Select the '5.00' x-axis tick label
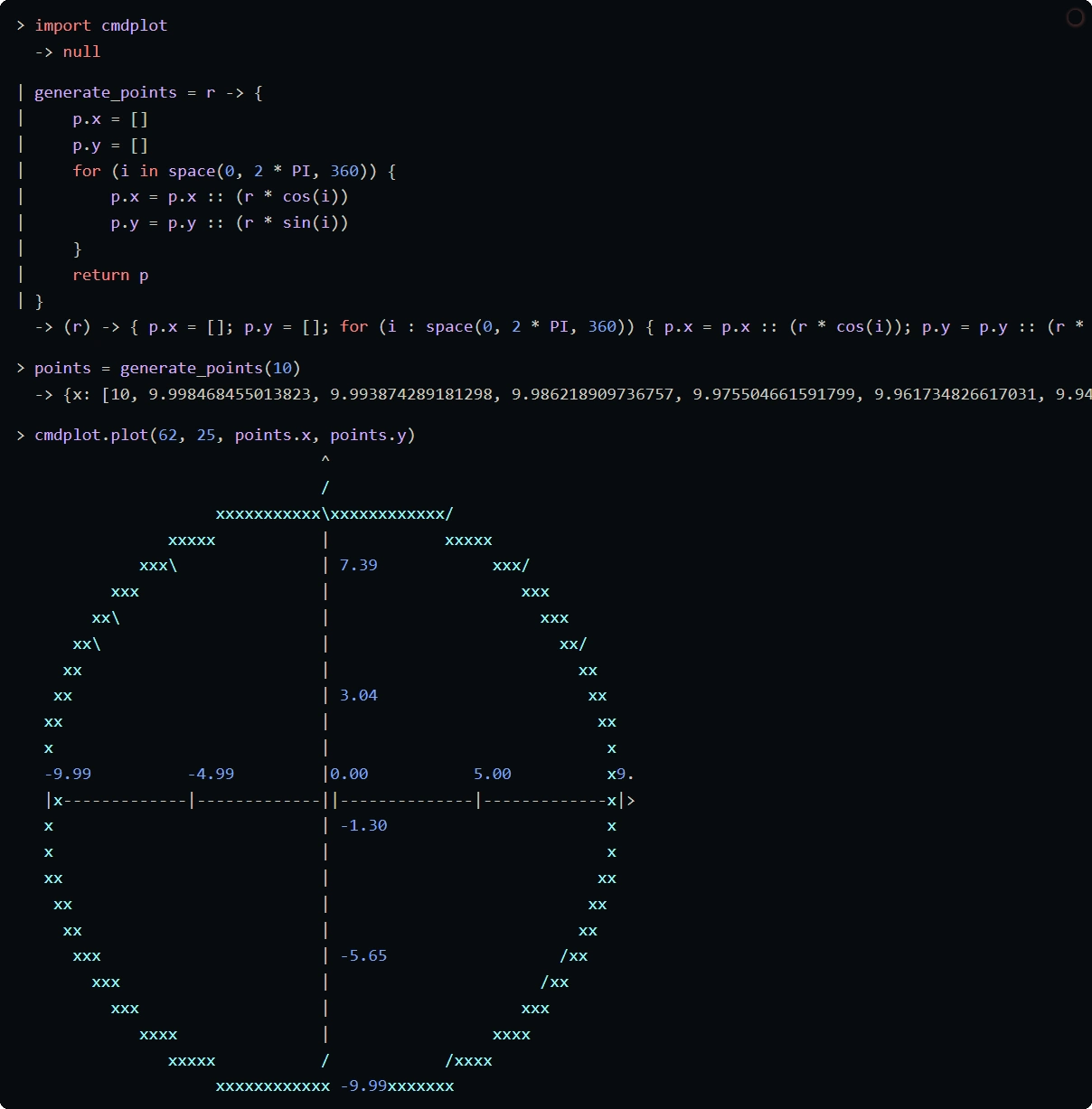Viewport: 1092px width, 1109px height. coord(492,773)
